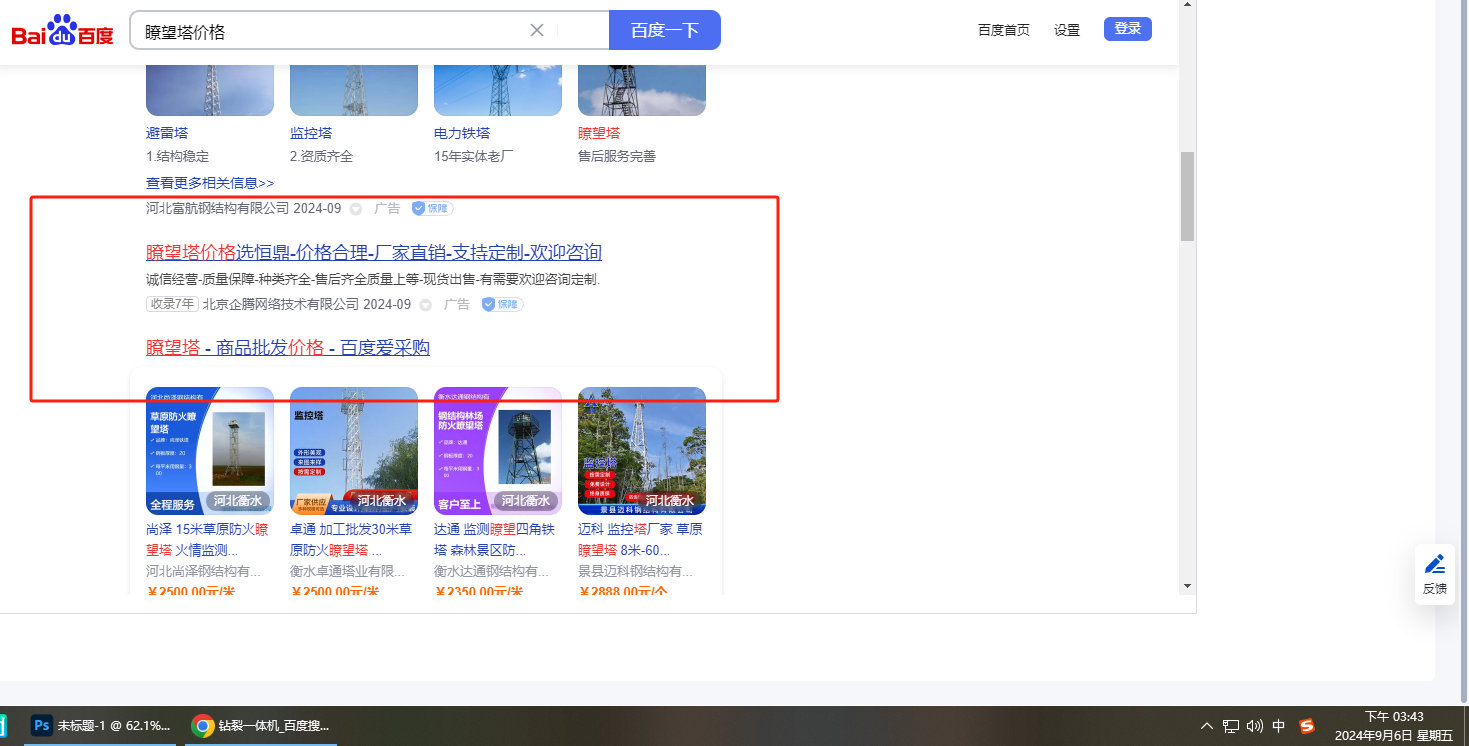Open 查看更多相关信息 link

coord(210,183)
